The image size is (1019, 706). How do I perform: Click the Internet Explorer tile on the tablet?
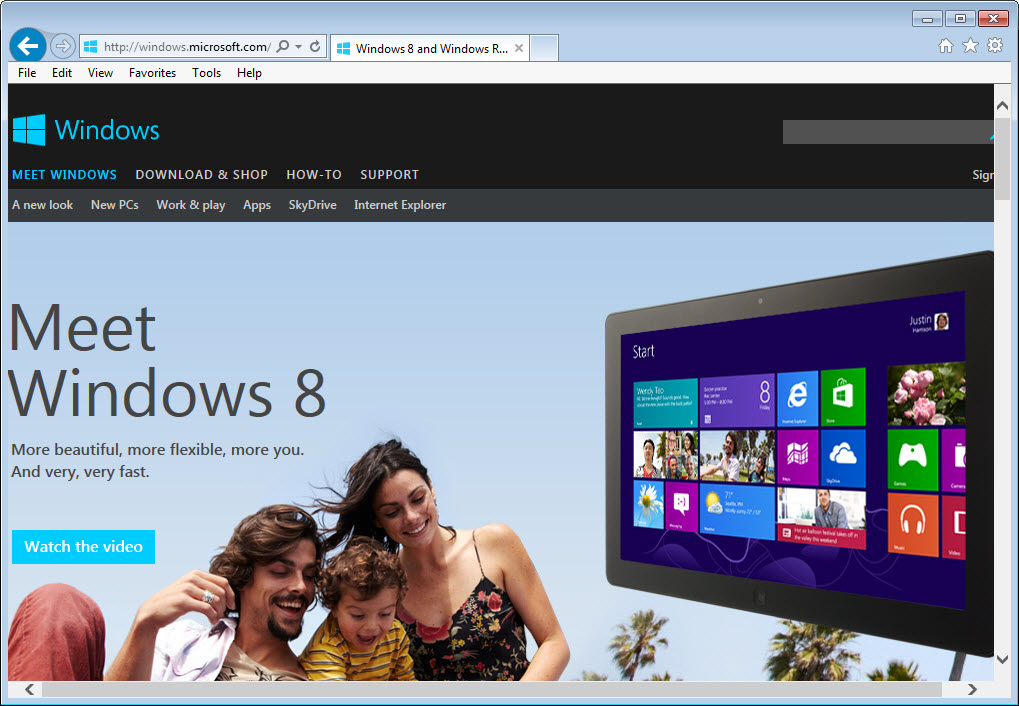click(797, 399)
